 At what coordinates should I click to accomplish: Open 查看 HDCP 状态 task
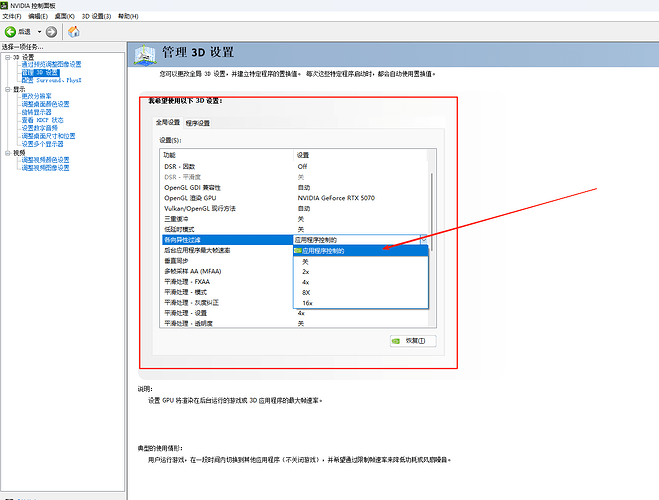tap(42, 120)
